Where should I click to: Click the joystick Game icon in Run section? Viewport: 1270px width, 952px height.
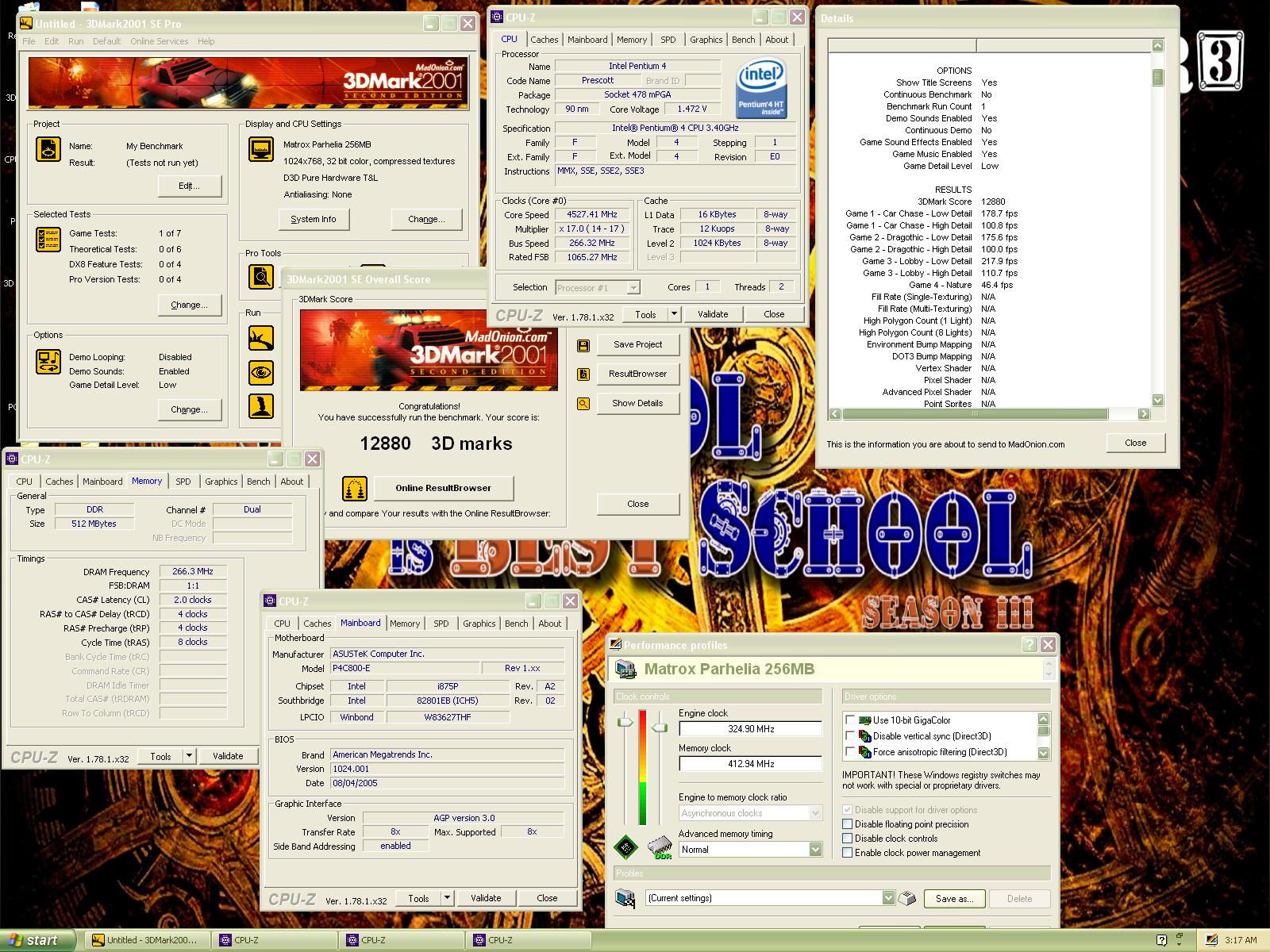click(x=260, y=405)
